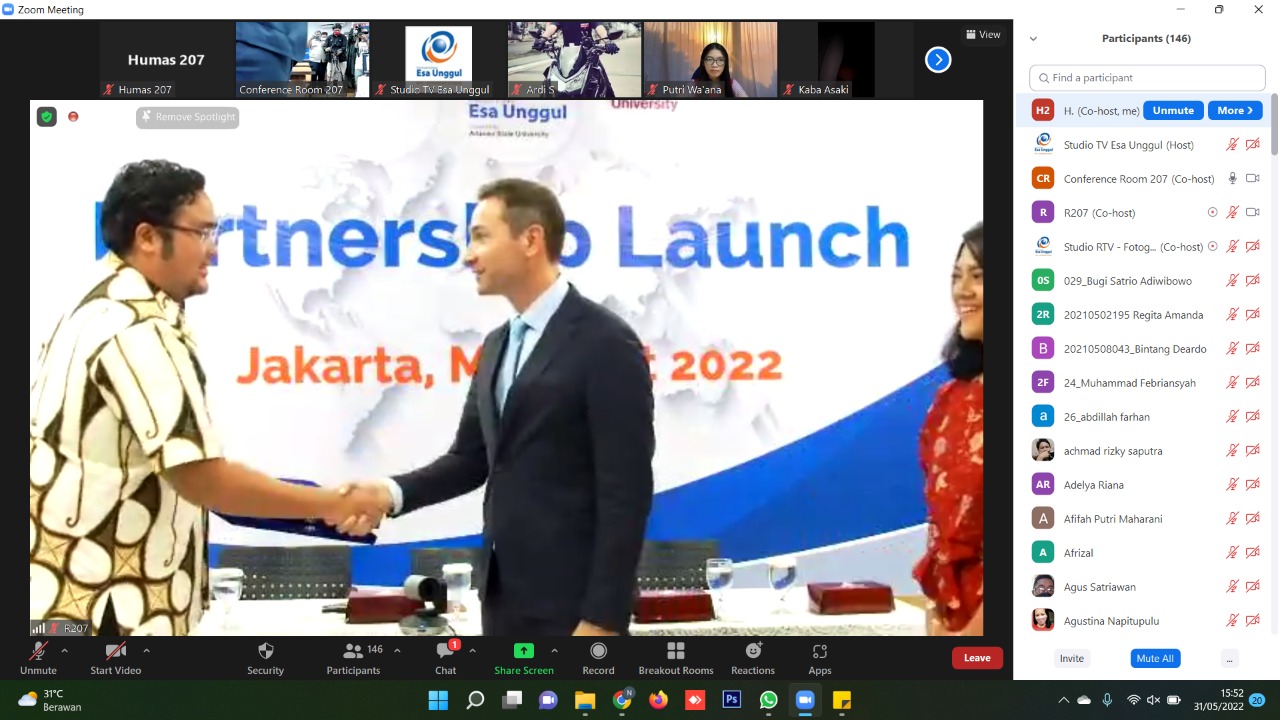Image resolution: width=1280 pixels, height=720 pixels.
Task: Leave the meeting
Action: 977,658
